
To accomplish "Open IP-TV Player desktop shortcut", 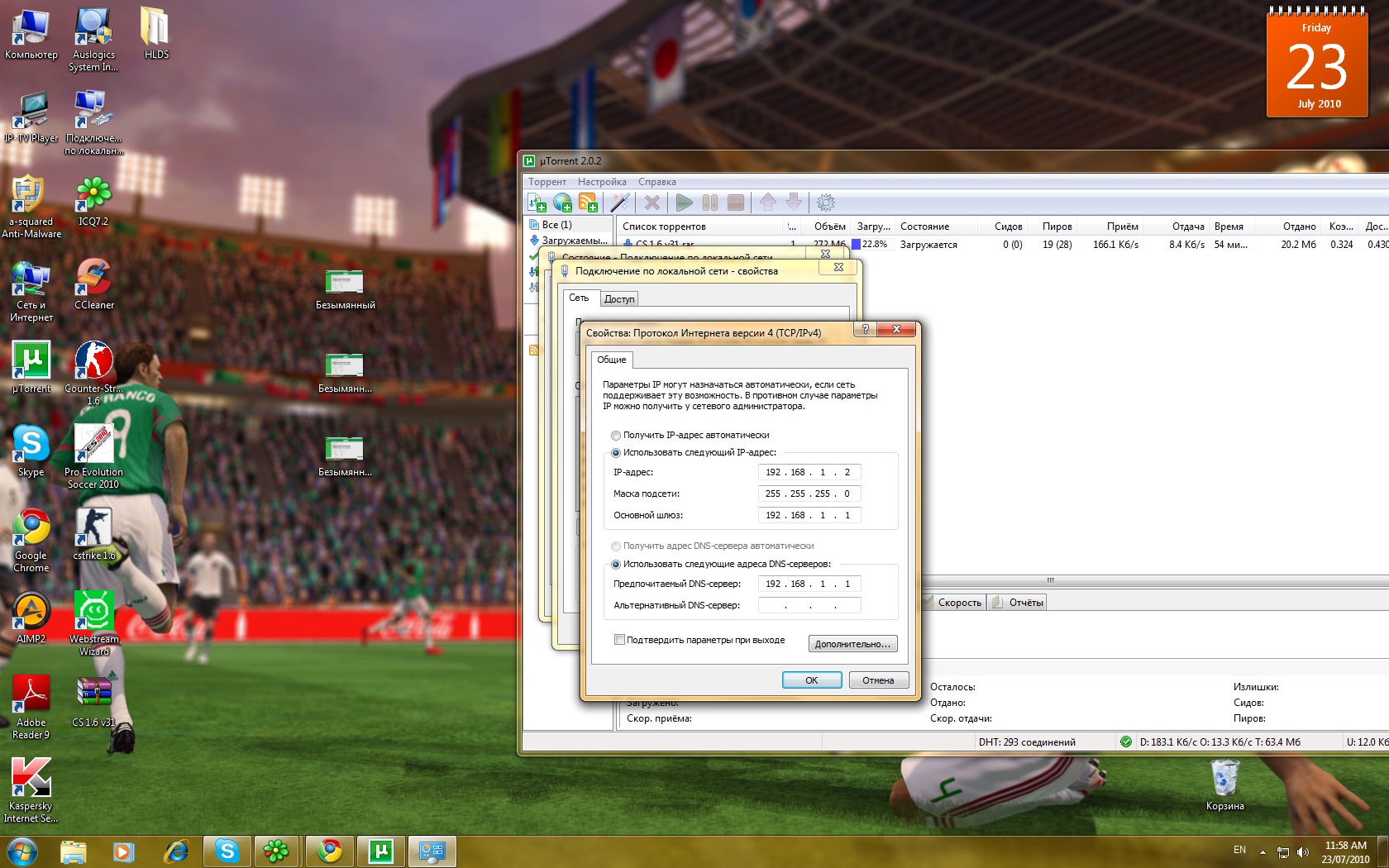I will point(31,117).
